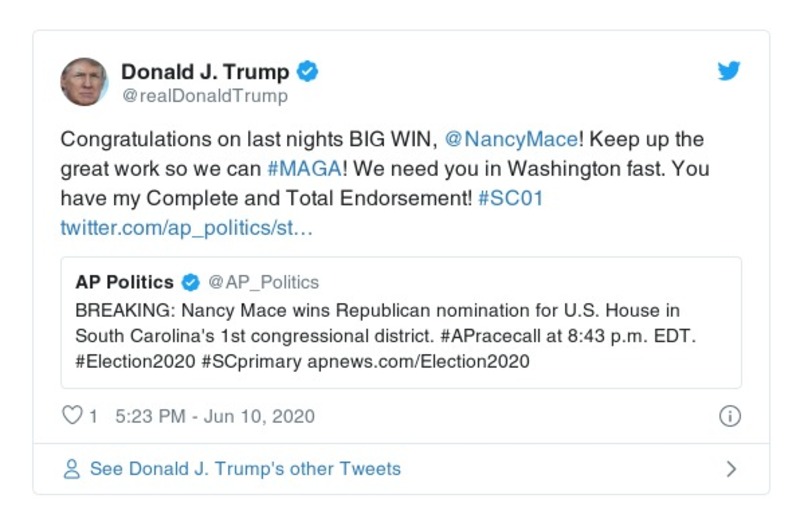Click the Twitter bird logo icon
Screen dimensions: 800x526
729,72
